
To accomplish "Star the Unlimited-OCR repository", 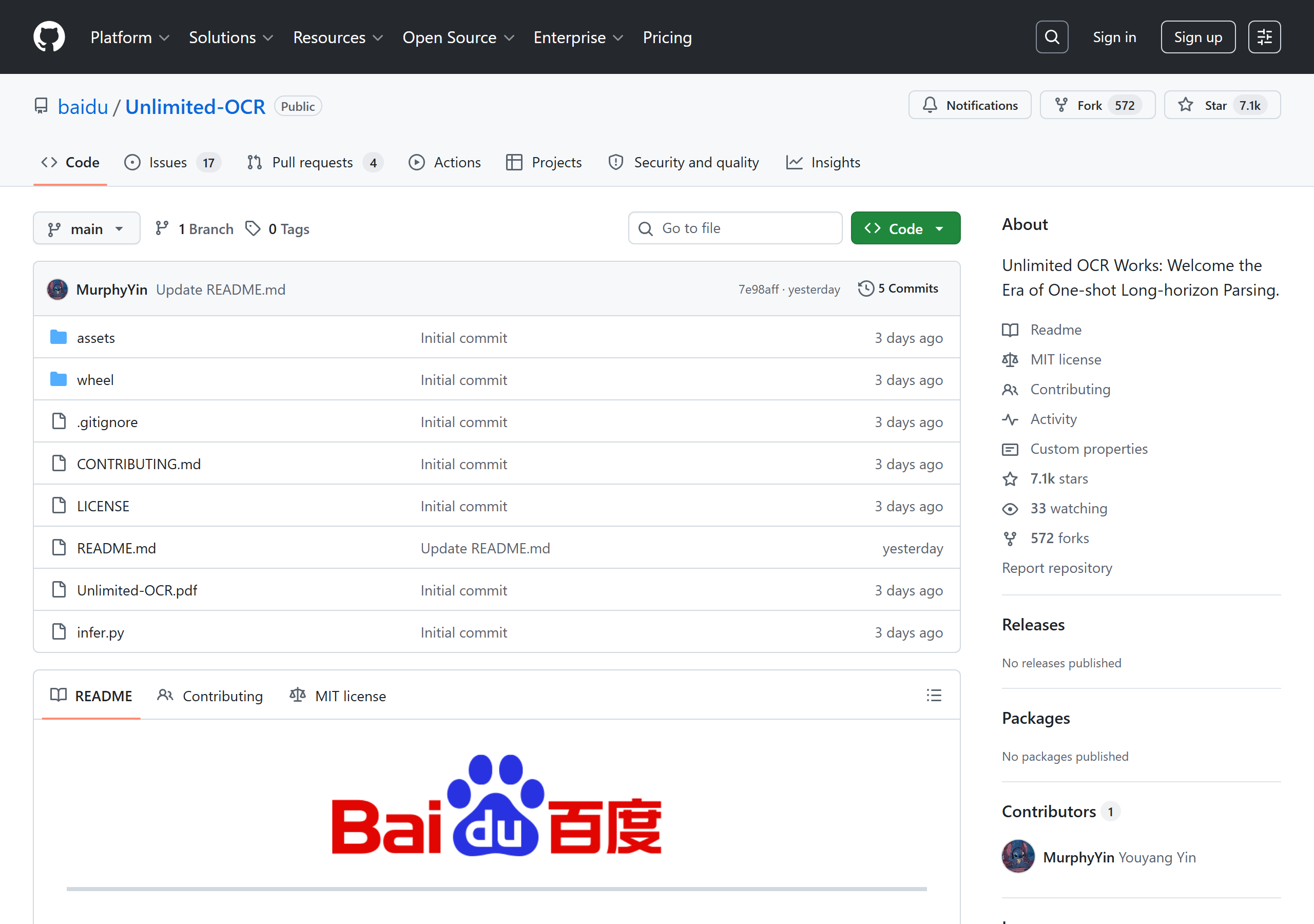I will (1222, 105).
